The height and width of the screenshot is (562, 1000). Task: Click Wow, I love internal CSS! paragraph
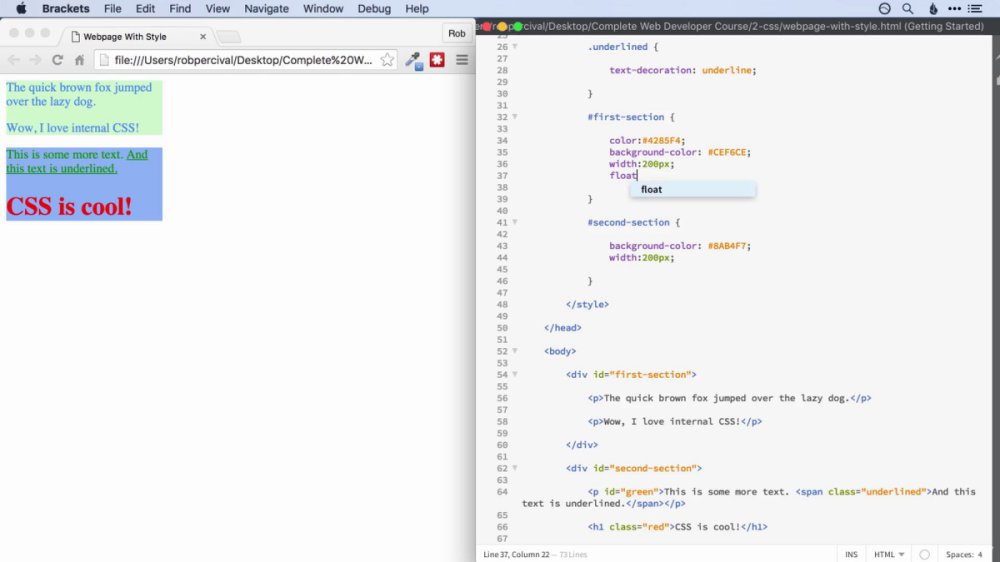(x=73, y=128)
